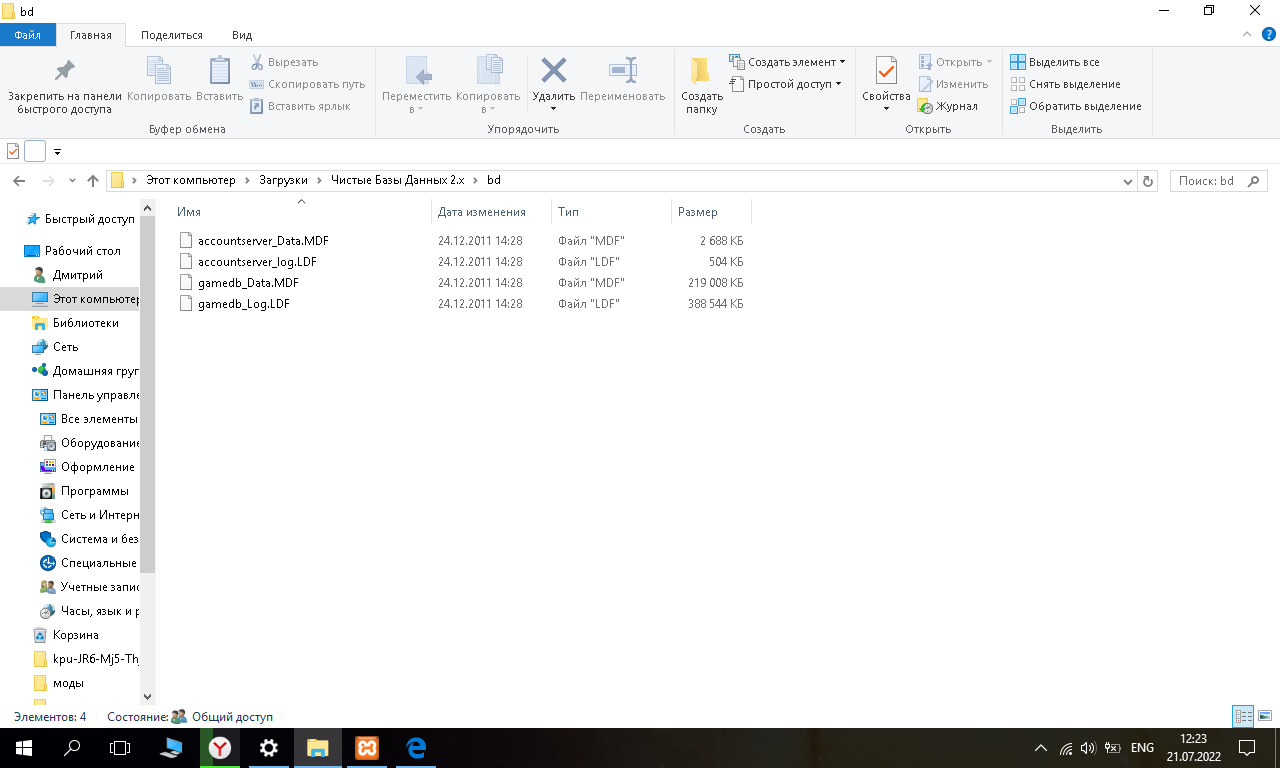Click the Delete (Удалить) icon in ribbon

553,72
